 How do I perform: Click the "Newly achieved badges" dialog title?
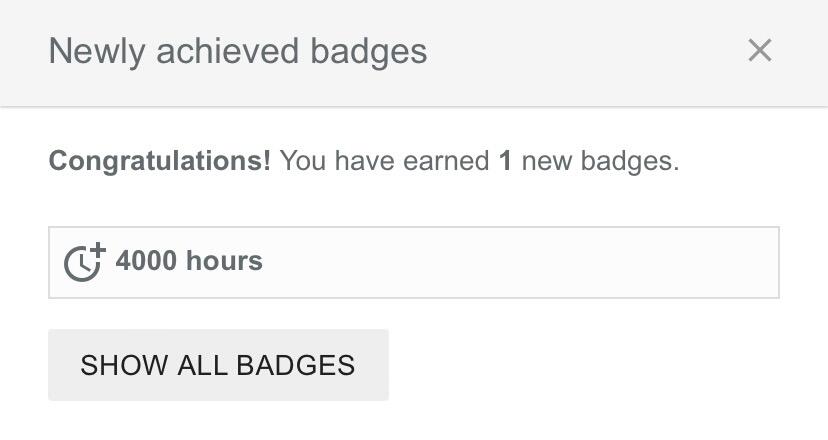coord(238,51)
